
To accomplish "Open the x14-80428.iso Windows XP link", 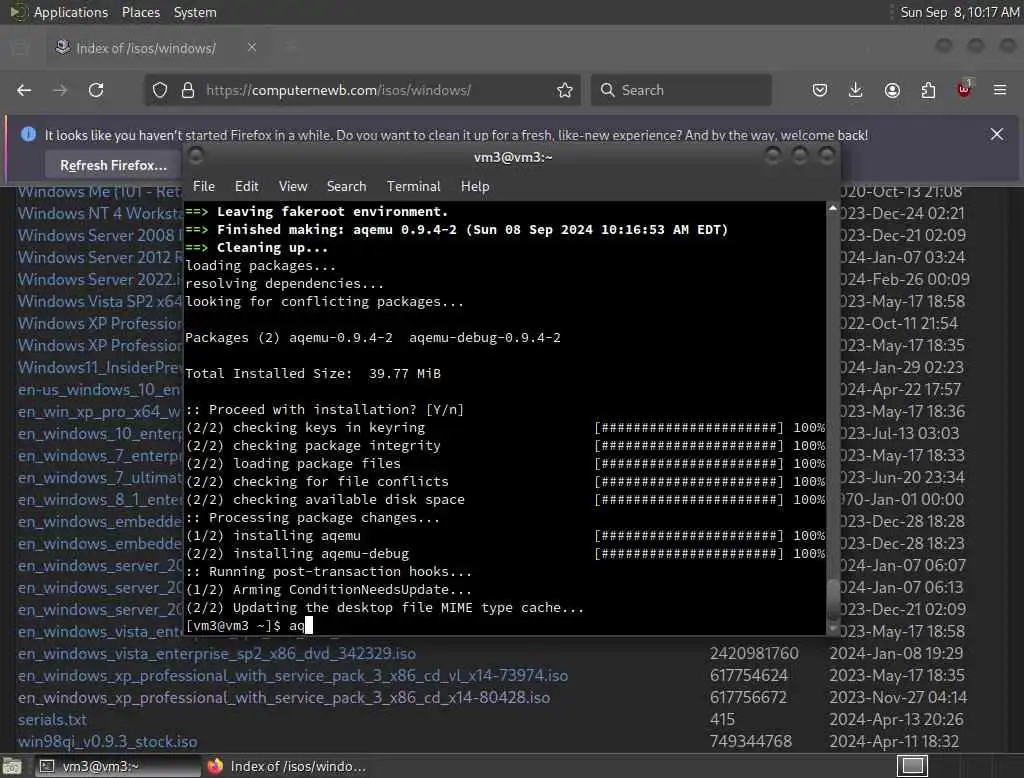I will tap(283, 698).
